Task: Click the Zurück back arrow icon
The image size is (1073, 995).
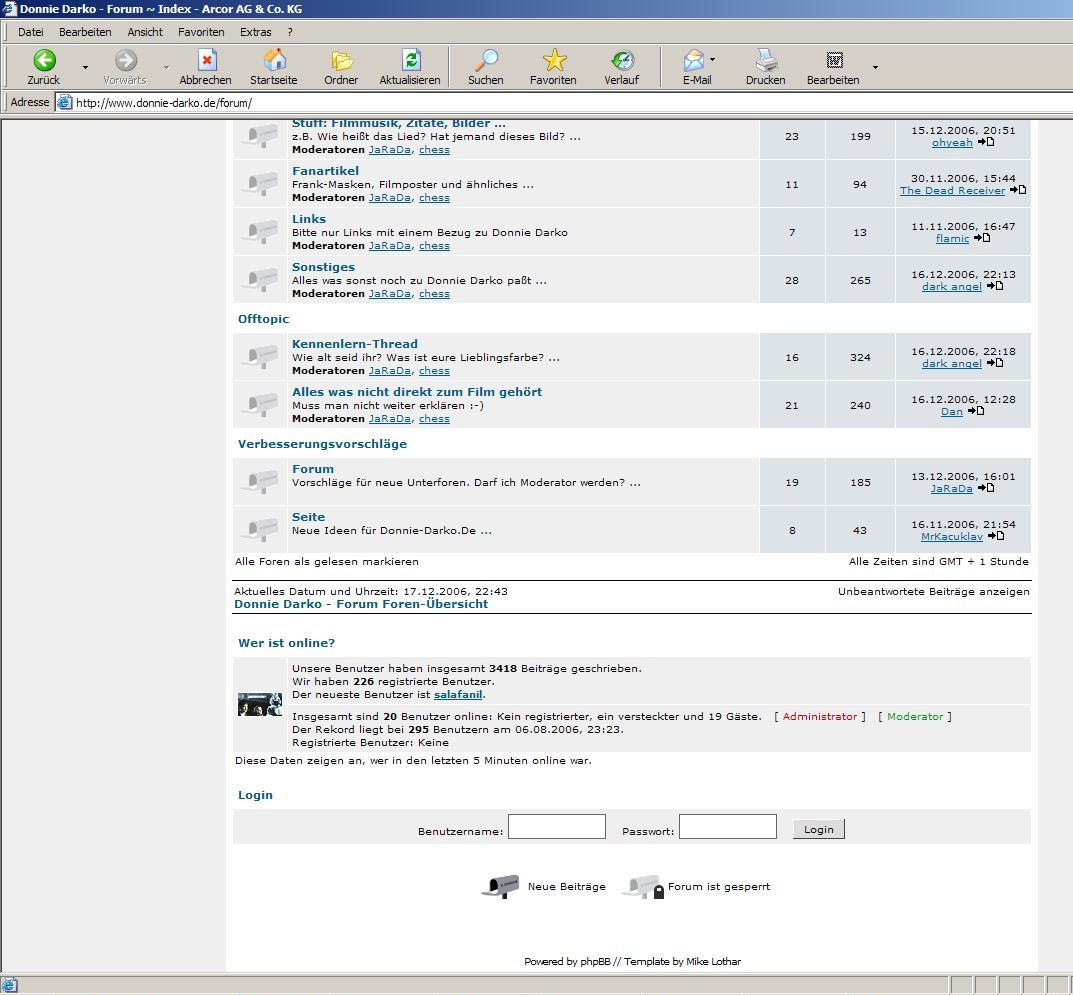Action: point(44,60)
